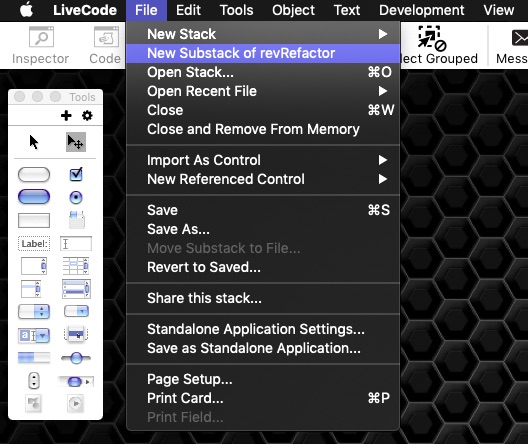
Task: Open the Tools menu in menu bar
Action: pyautogui.click(x=236, y=10)
